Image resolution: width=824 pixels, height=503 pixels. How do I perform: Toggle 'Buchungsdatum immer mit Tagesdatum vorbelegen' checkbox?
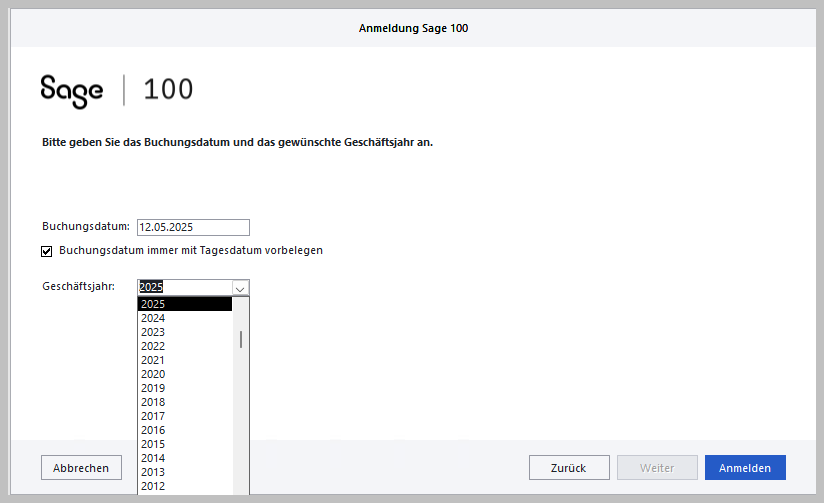[x=46, y=251]
